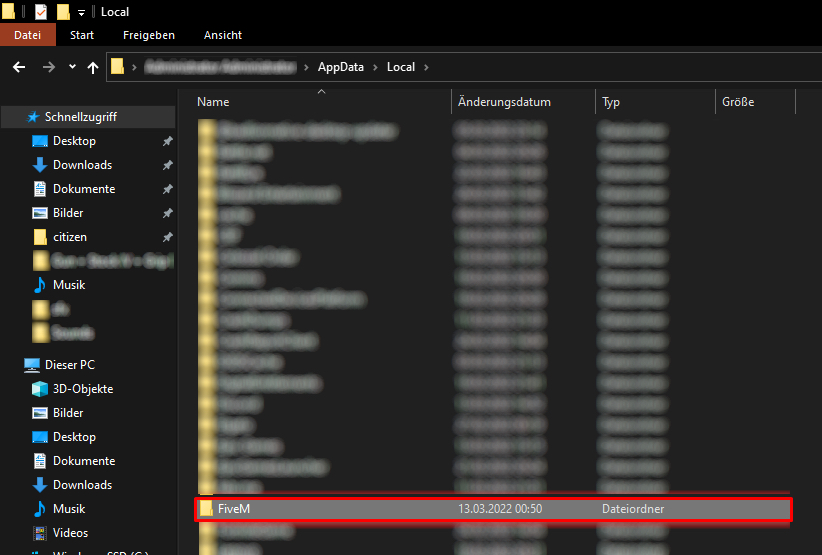Click the 3D-Objekte cube icon

click(40, 389)
